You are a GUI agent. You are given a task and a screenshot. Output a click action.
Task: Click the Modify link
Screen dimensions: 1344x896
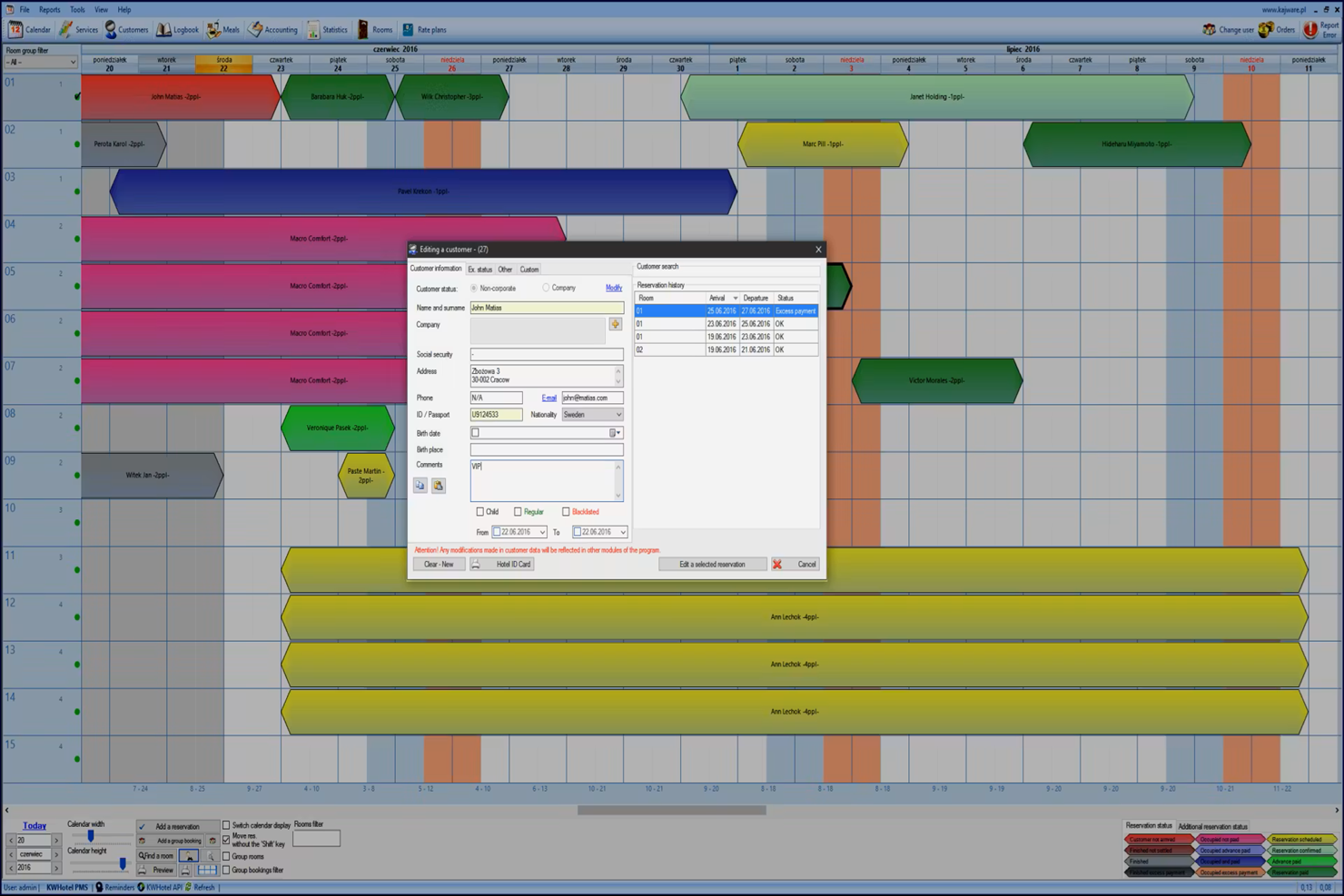tap(614, 288)
